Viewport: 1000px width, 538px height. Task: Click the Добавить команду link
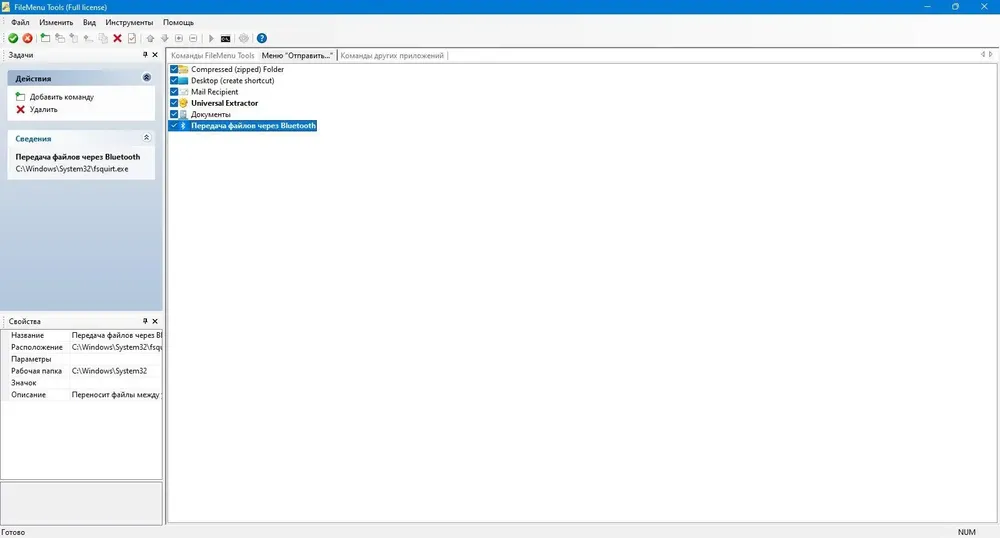click(x=62, y=97)
